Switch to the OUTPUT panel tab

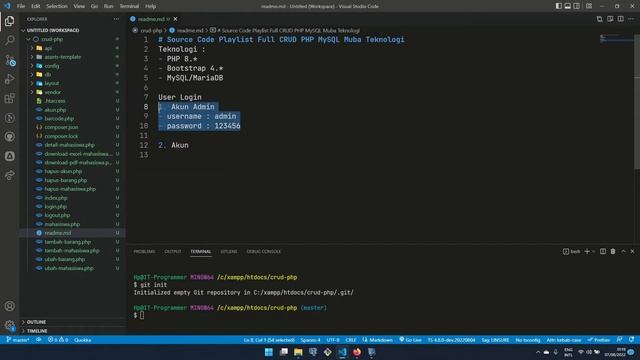click(x=173, y=251)
